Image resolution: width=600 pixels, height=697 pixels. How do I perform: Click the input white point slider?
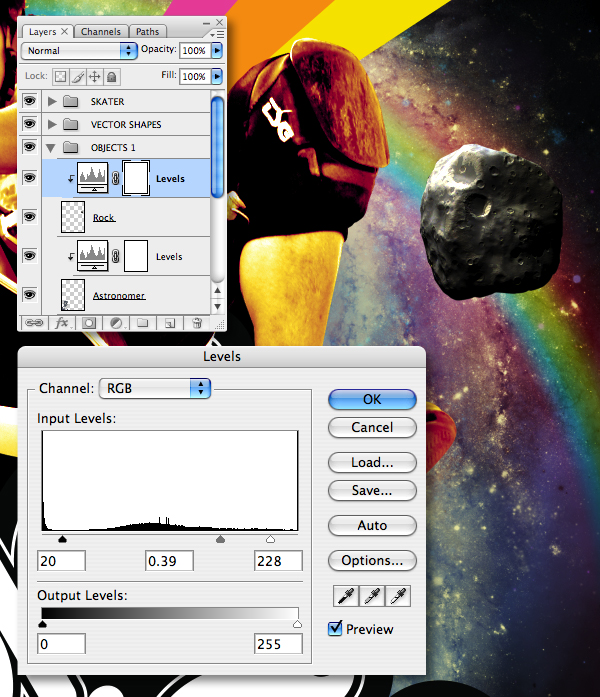coord(270,539)
